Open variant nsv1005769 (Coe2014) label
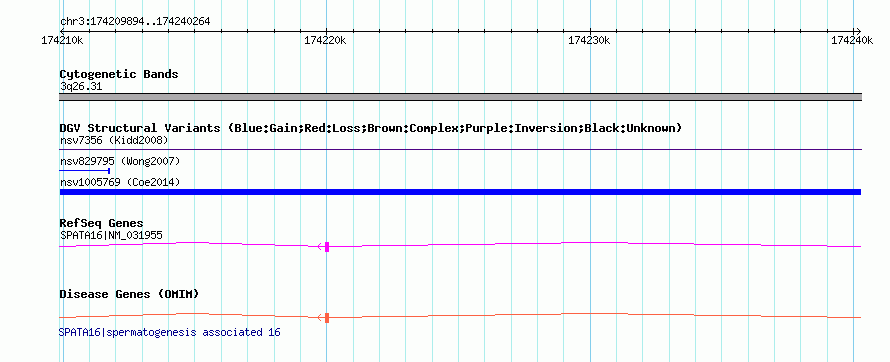 point(120,182)
